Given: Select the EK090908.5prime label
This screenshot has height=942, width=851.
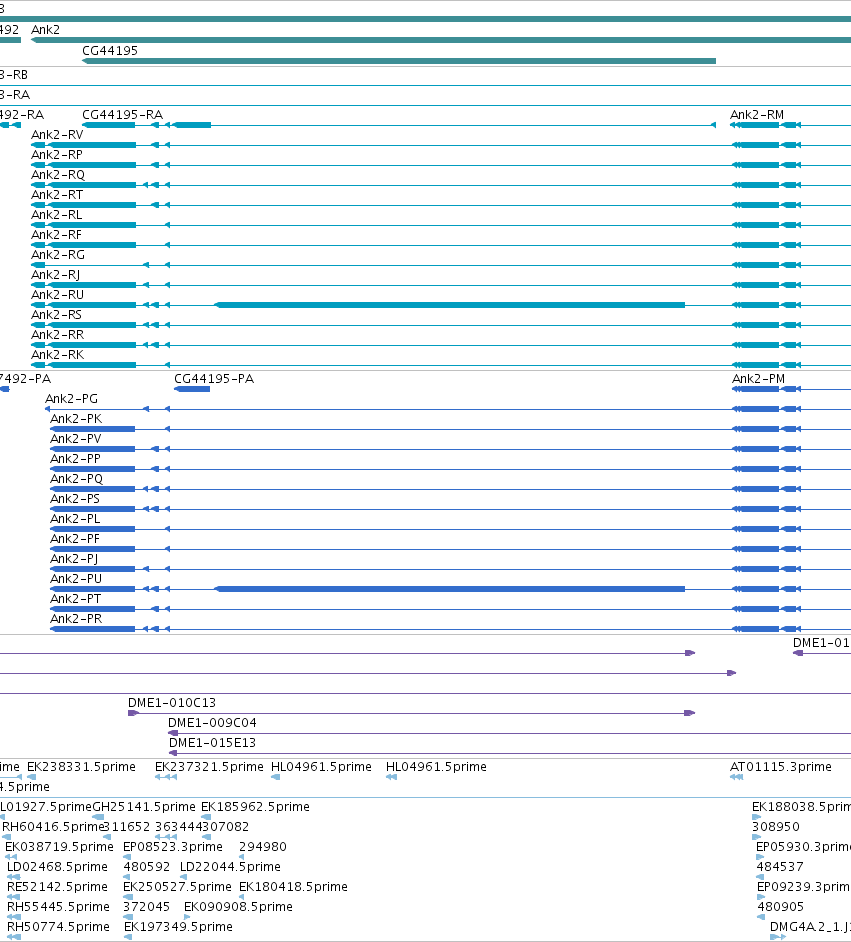Looking at the screenshot, I should [238, 907].
